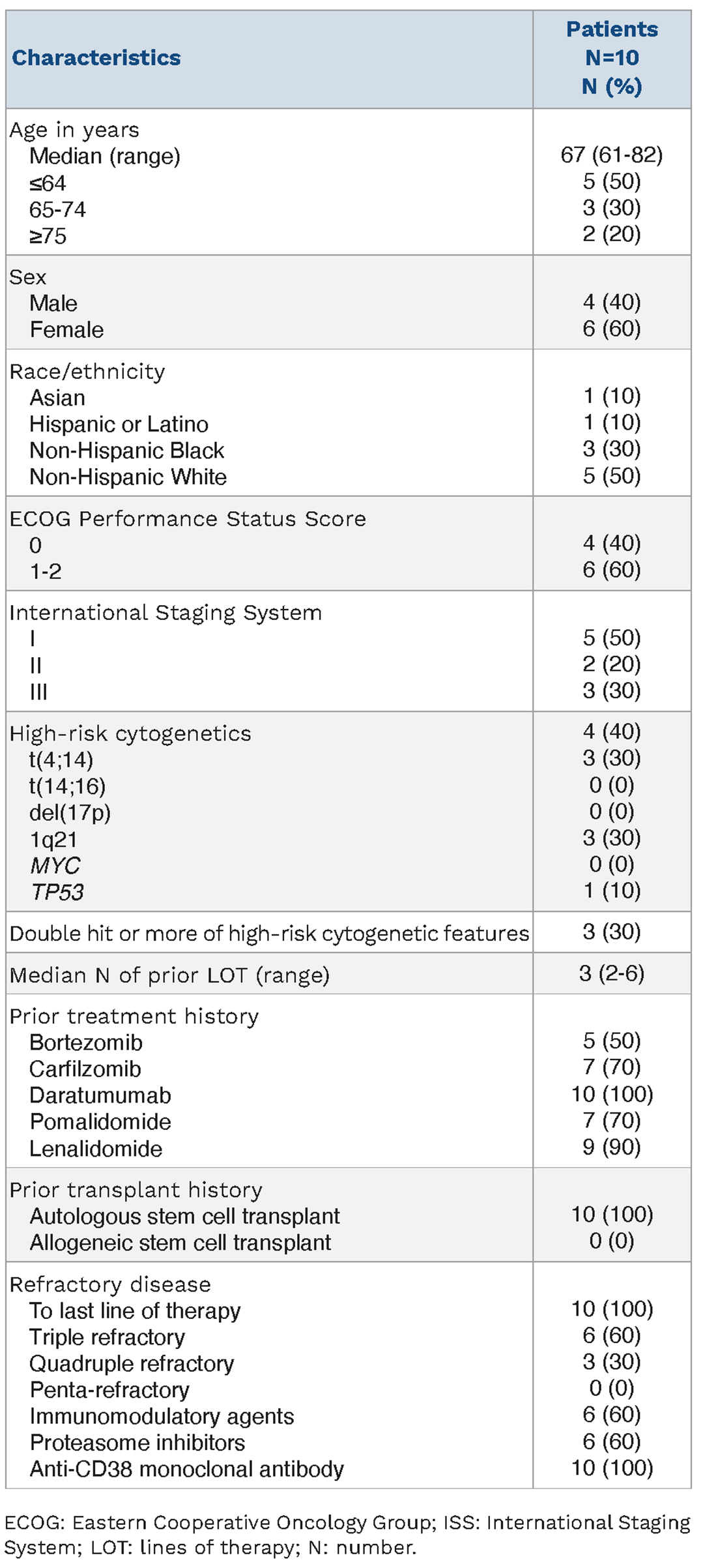703x1568 pixels.
Task: Select the Autologous stem cell transplant row
Action: click(x=184, y=1217)
